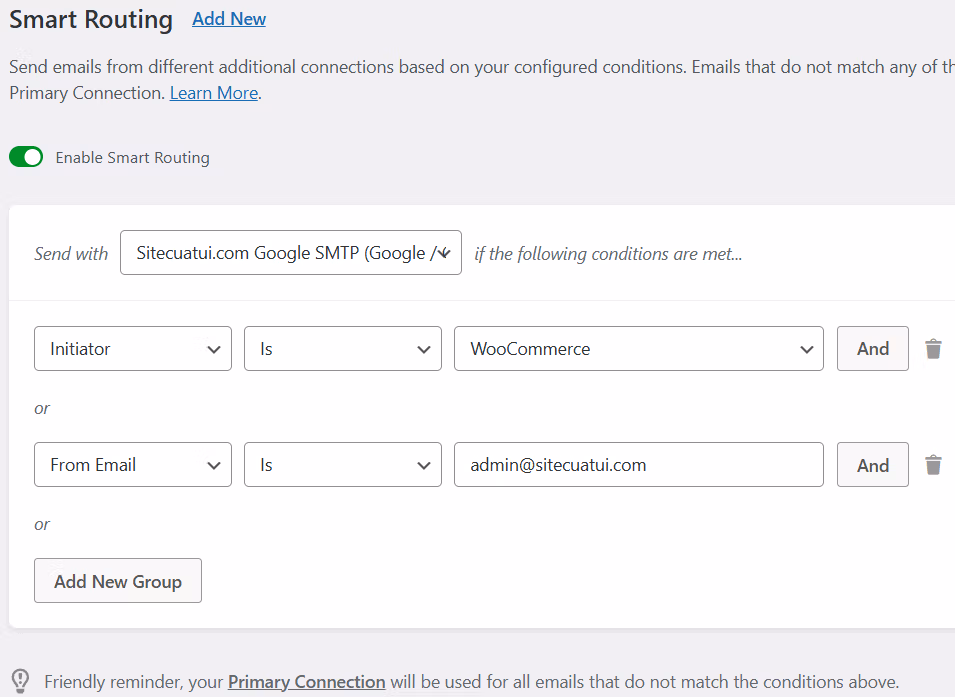Image resolution: width=955 pixels, height=697 pixels.
Task: Click the Add New link
Action: 229,19
